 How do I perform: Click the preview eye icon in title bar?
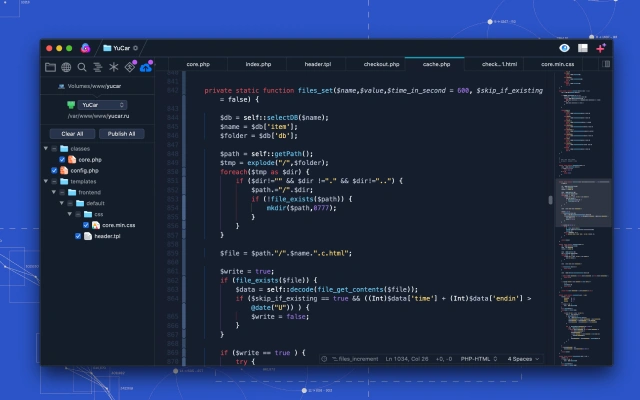[564, 48]
